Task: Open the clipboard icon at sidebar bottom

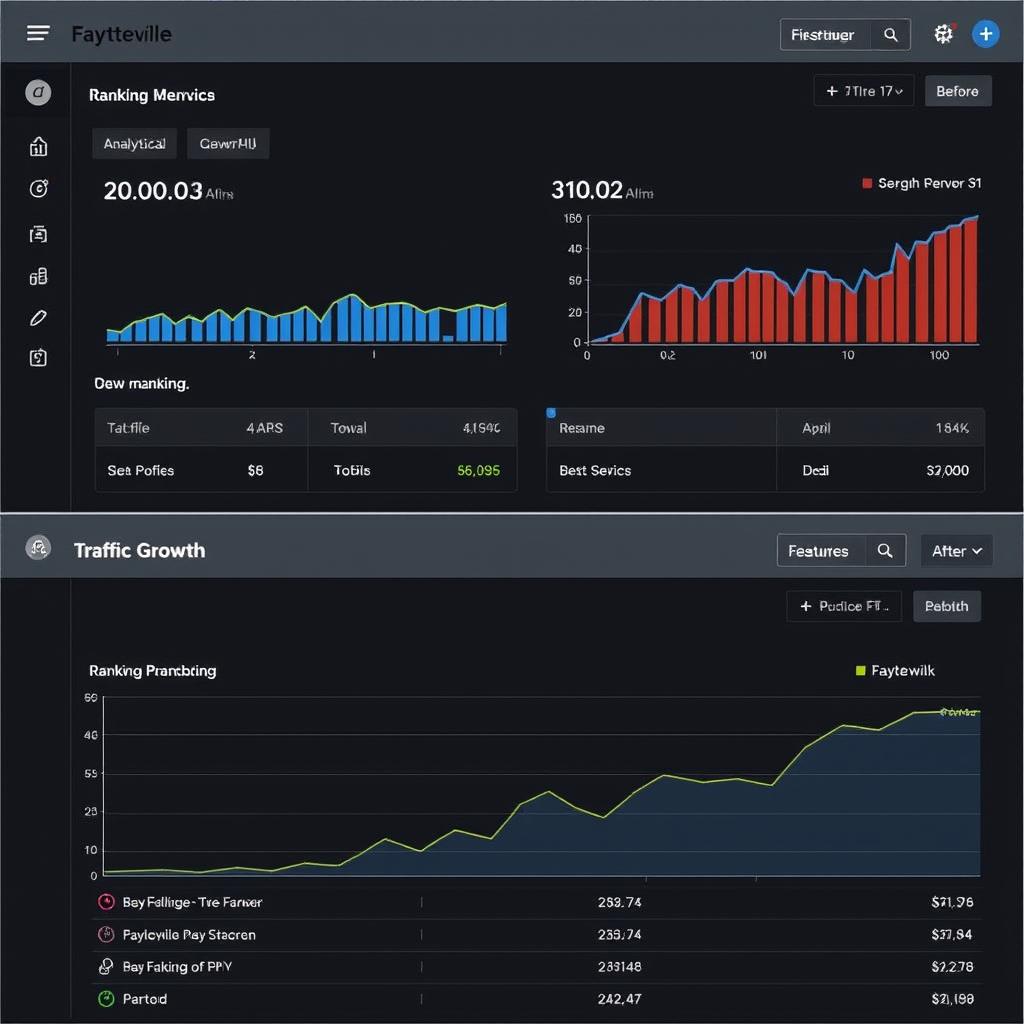Action: pyautogui.click(x=38, y=358)
